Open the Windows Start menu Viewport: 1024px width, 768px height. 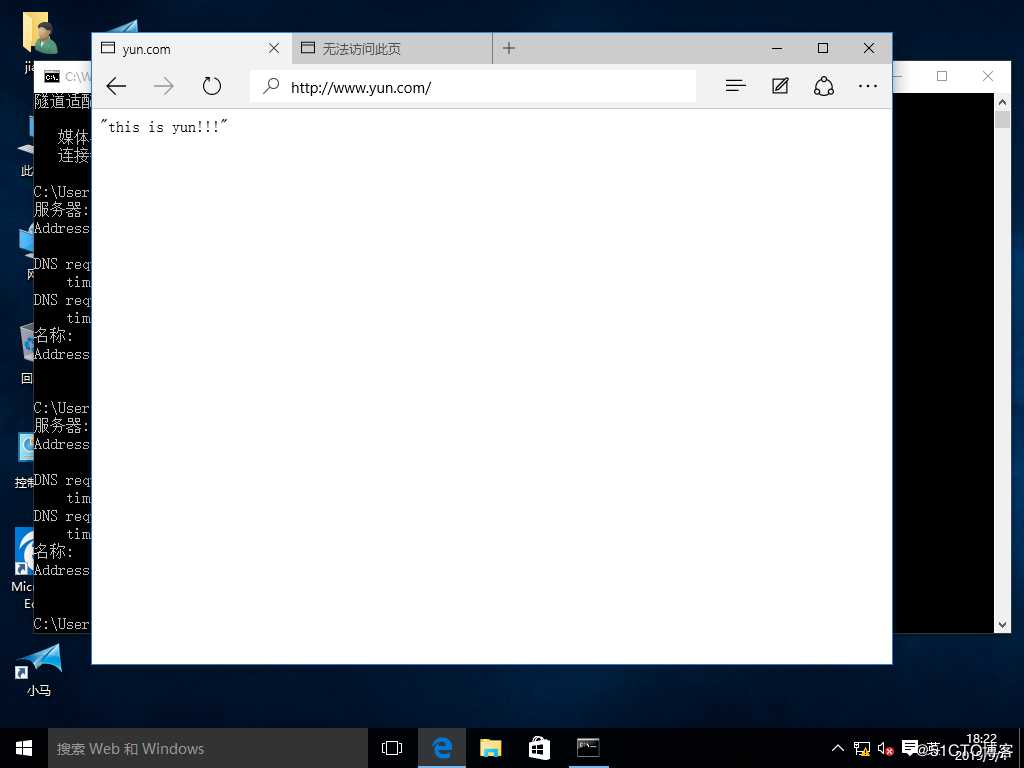point(24,748)
